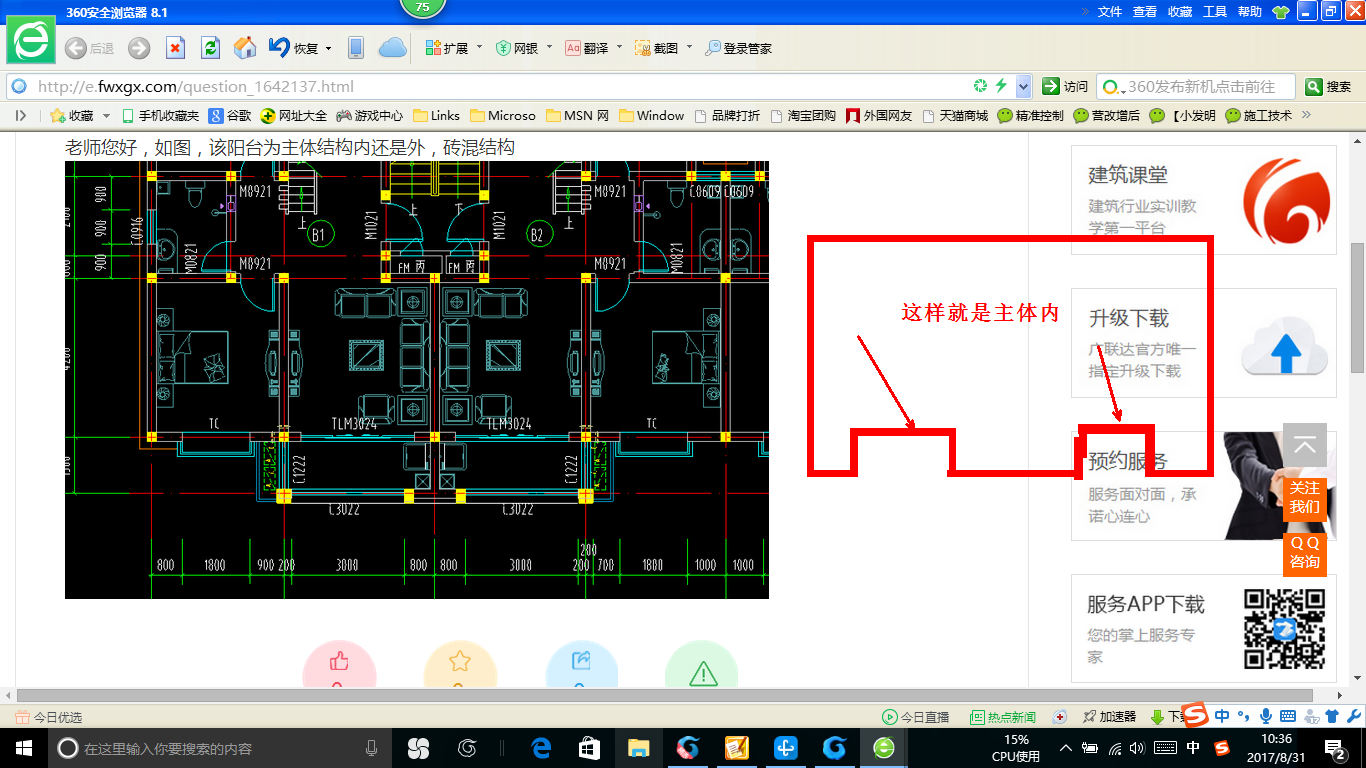Expand the 翻译 dropdown arrow

[619, 47]
